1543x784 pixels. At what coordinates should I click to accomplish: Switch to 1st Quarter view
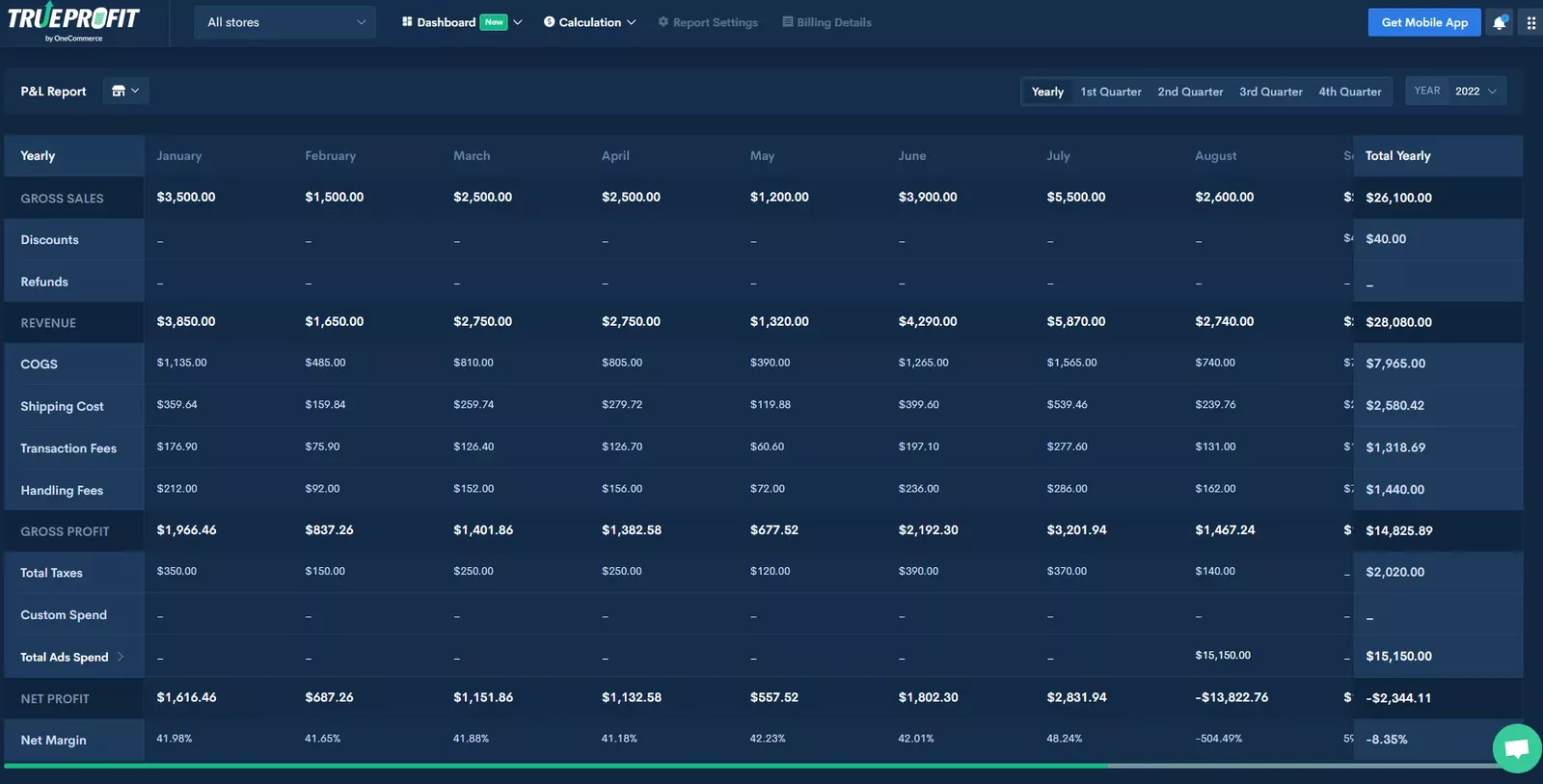pyautogui.click(x=1110, y=92)
